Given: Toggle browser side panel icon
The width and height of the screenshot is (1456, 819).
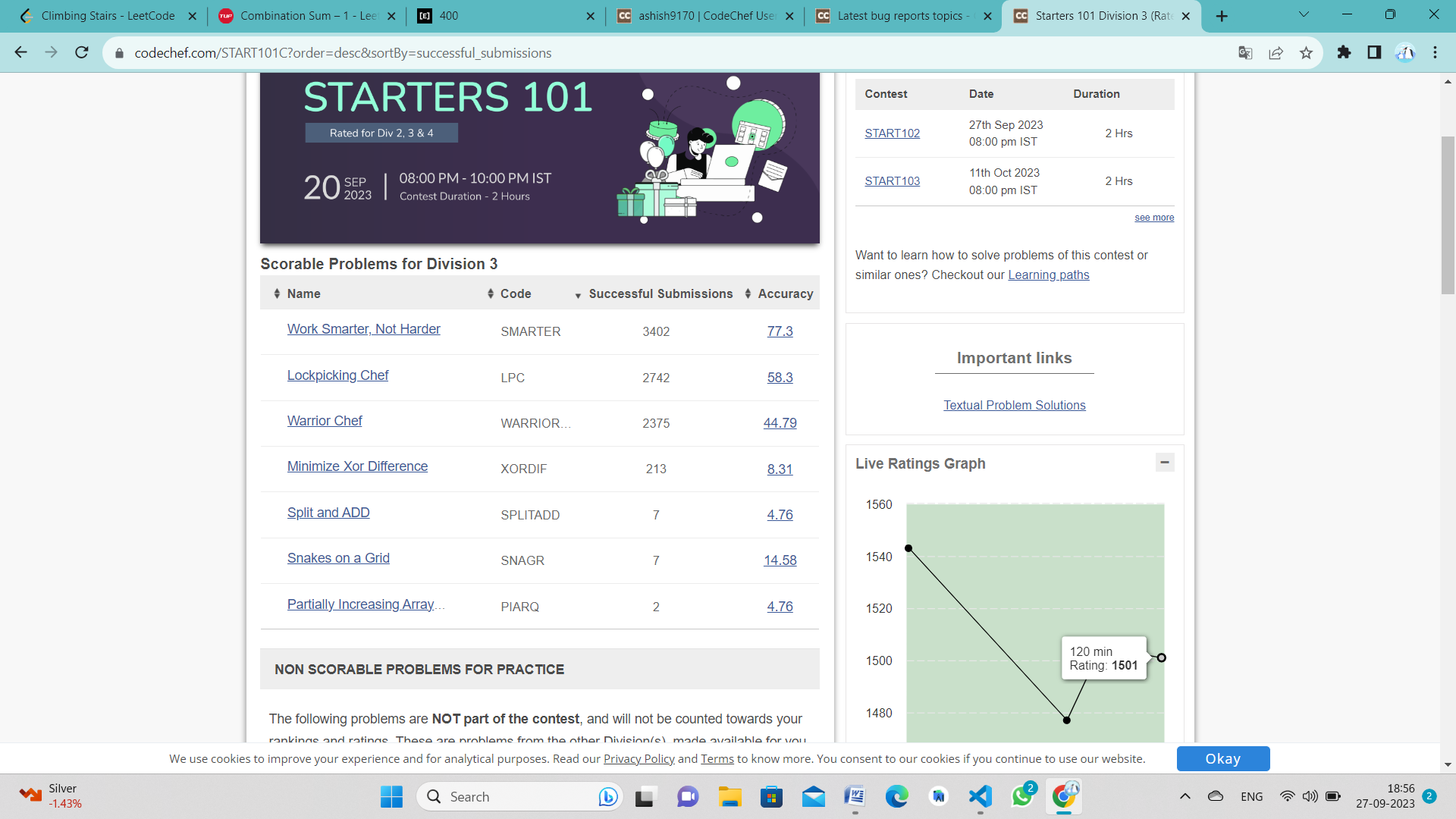Looking at the screenshot, I should pos(1374,52).
